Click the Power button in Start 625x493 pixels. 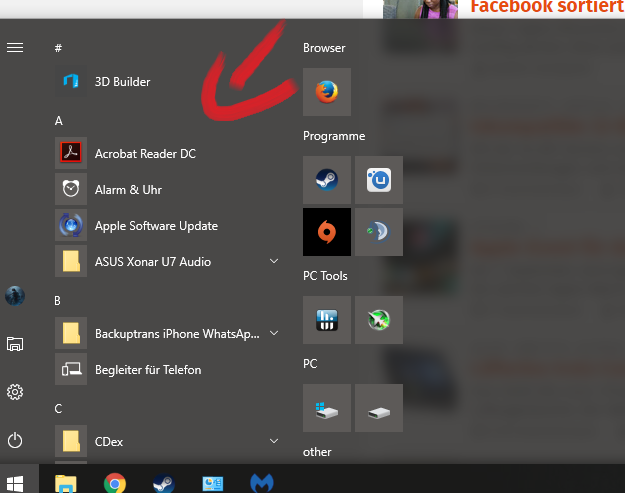coord(15,440)
